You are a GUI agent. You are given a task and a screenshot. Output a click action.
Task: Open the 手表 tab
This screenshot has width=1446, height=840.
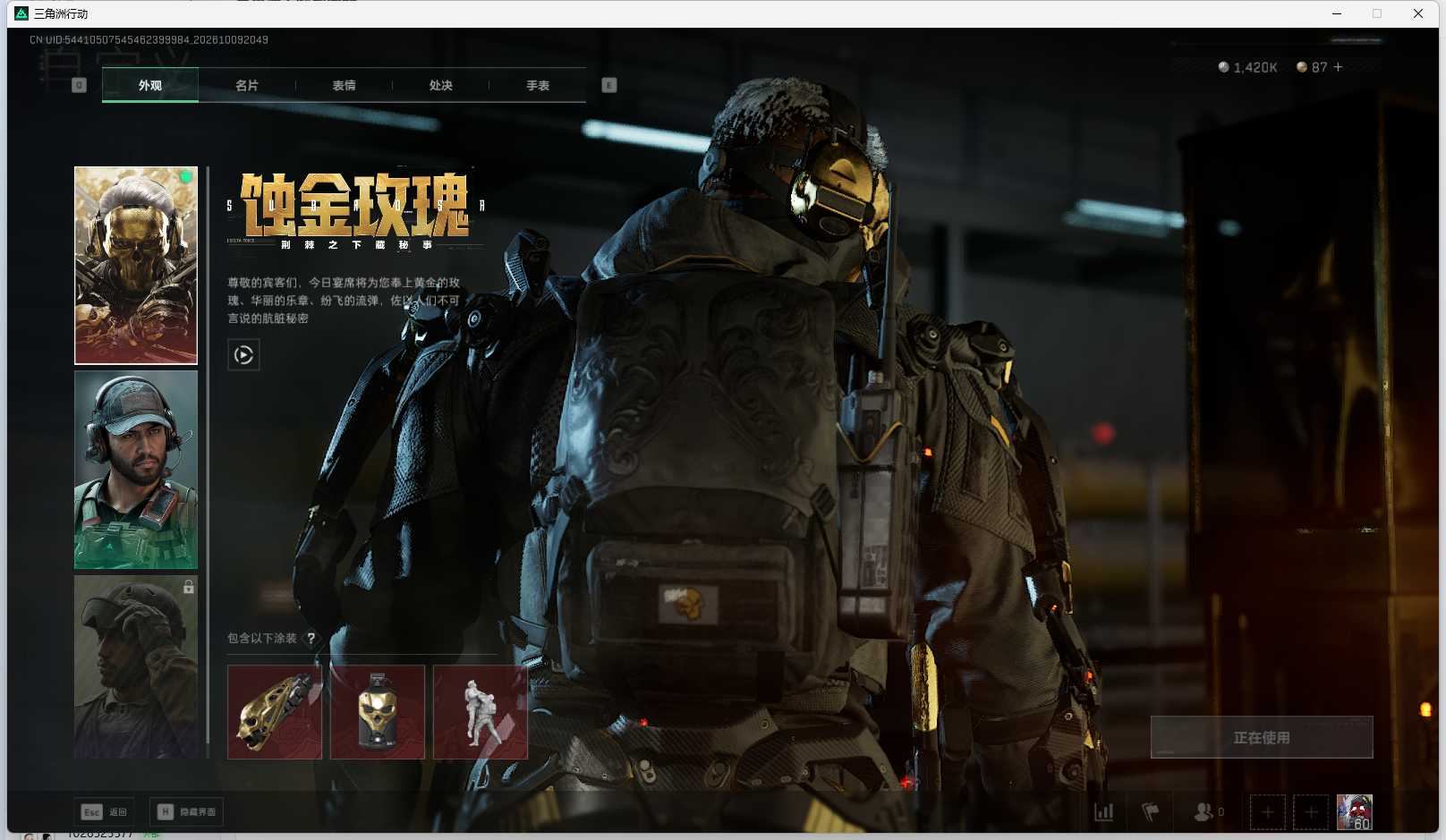537,85
